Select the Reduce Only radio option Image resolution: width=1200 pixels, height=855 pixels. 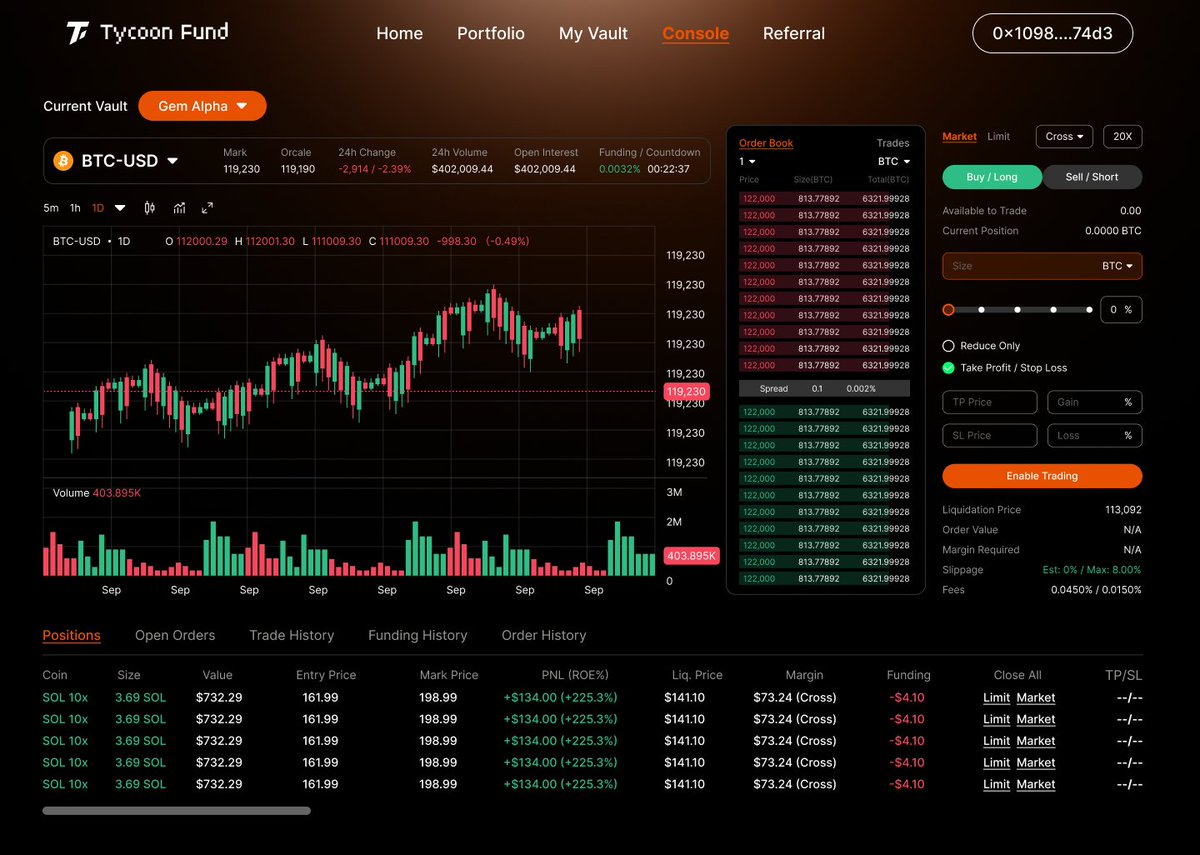click(x=949, y=346)
